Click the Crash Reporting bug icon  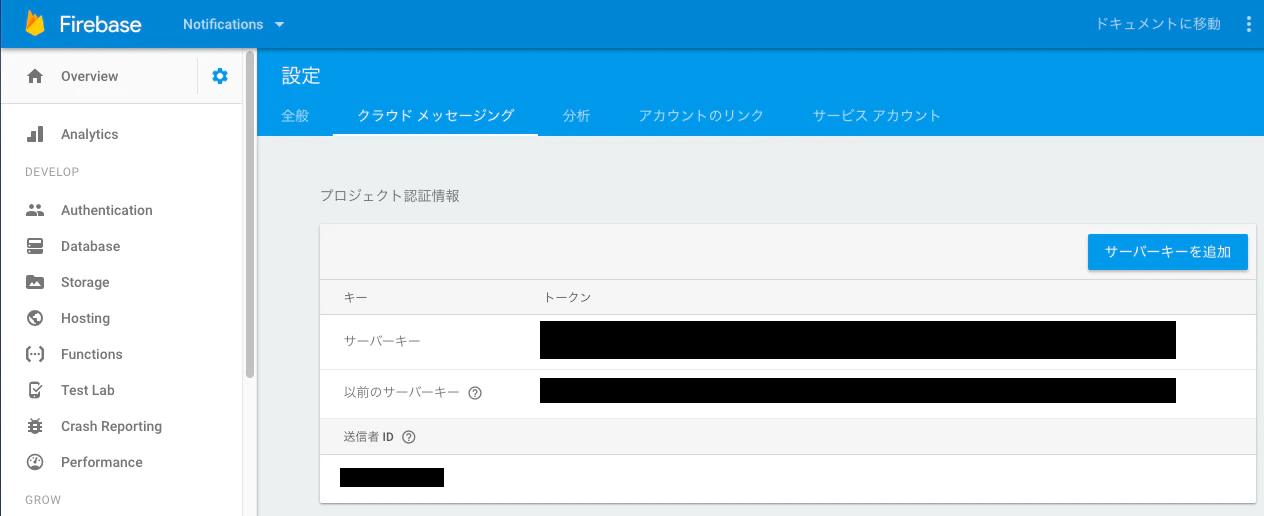point(35,426)
